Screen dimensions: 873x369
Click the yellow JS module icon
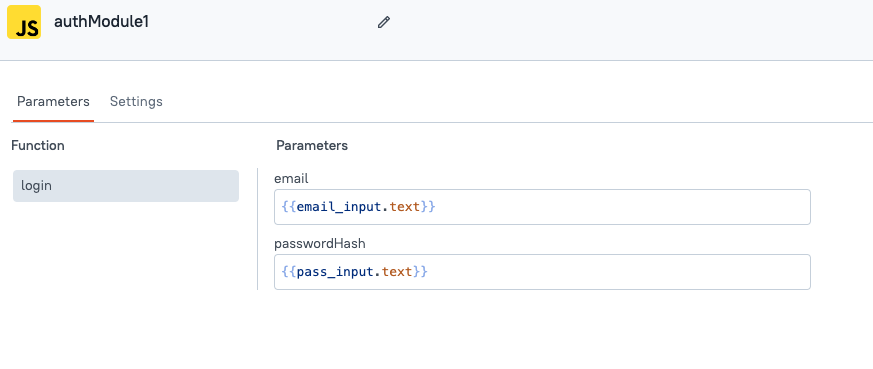tap(24, 22)
